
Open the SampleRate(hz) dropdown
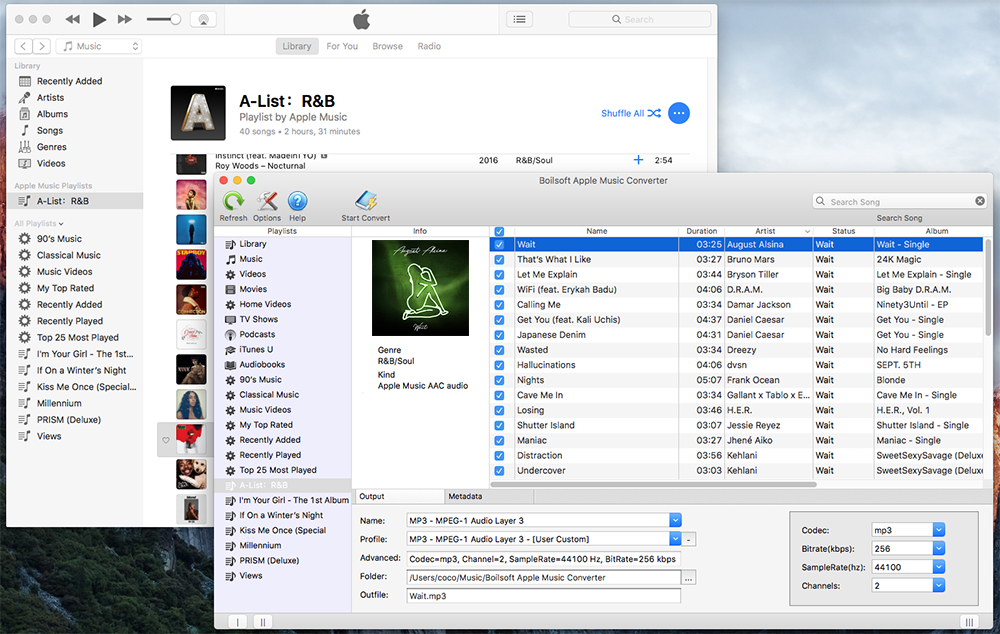click(939, 567)
